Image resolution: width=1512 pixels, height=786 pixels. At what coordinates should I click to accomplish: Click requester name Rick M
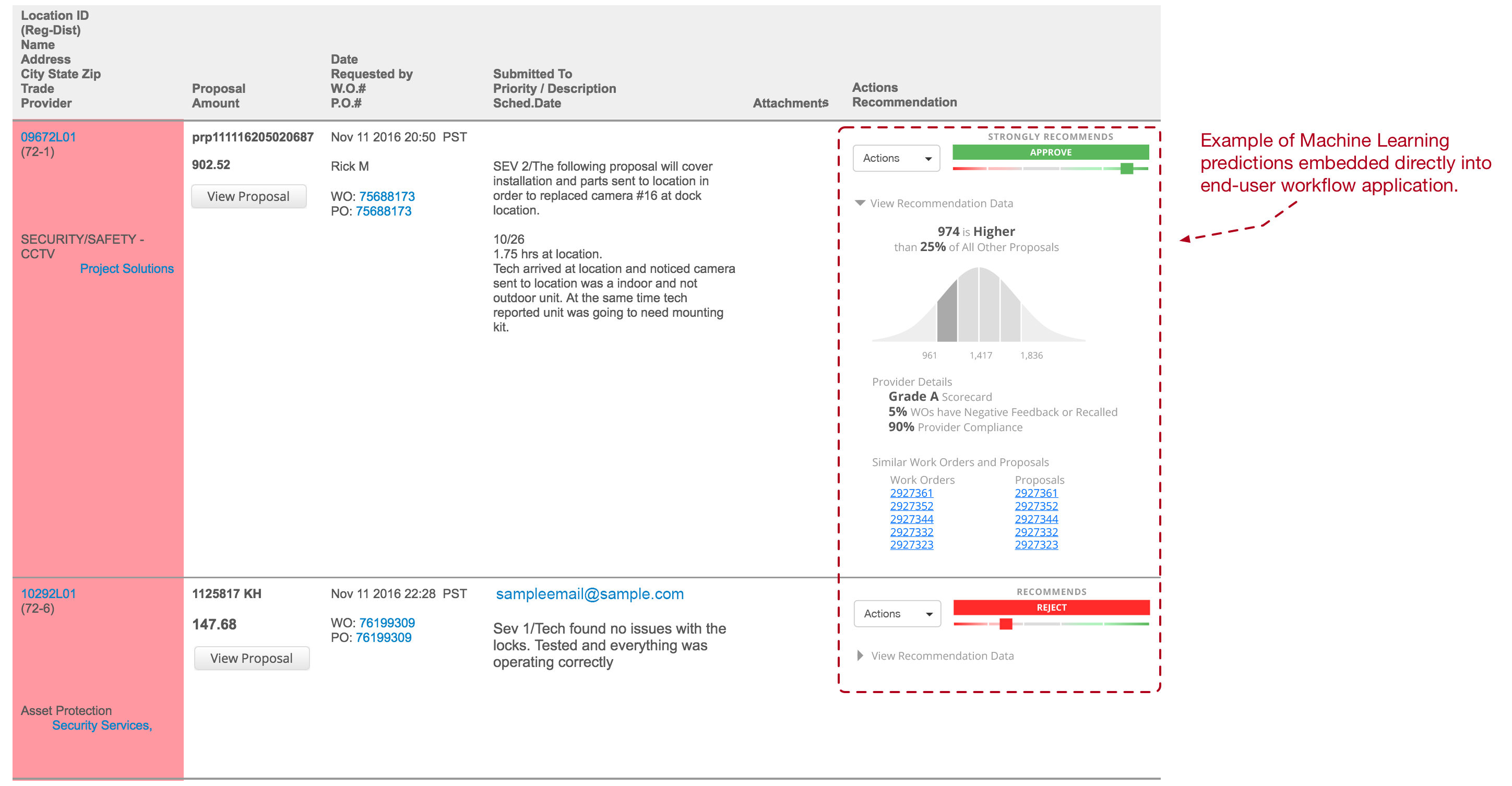(350, 166)
